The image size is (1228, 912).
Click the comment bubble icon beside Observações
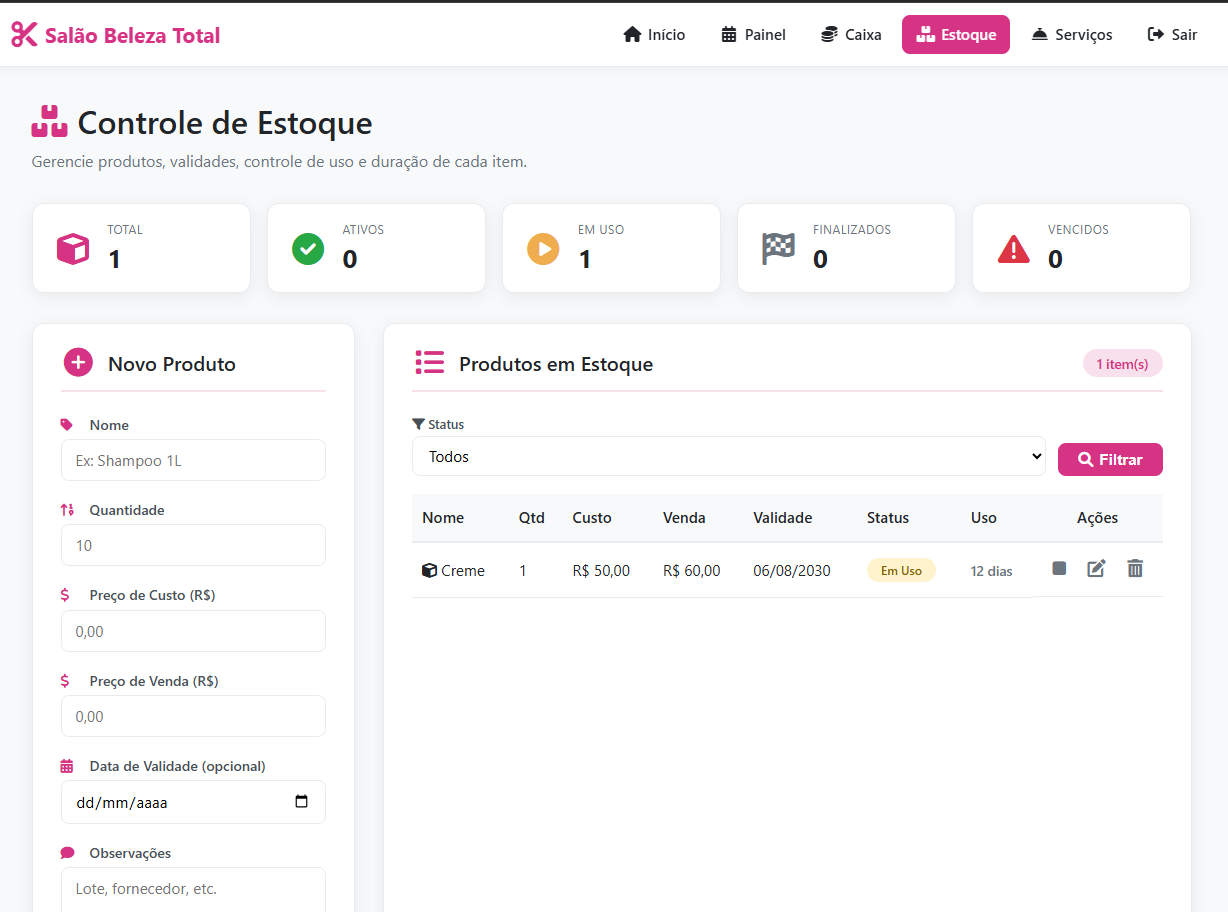coord(67,853)
